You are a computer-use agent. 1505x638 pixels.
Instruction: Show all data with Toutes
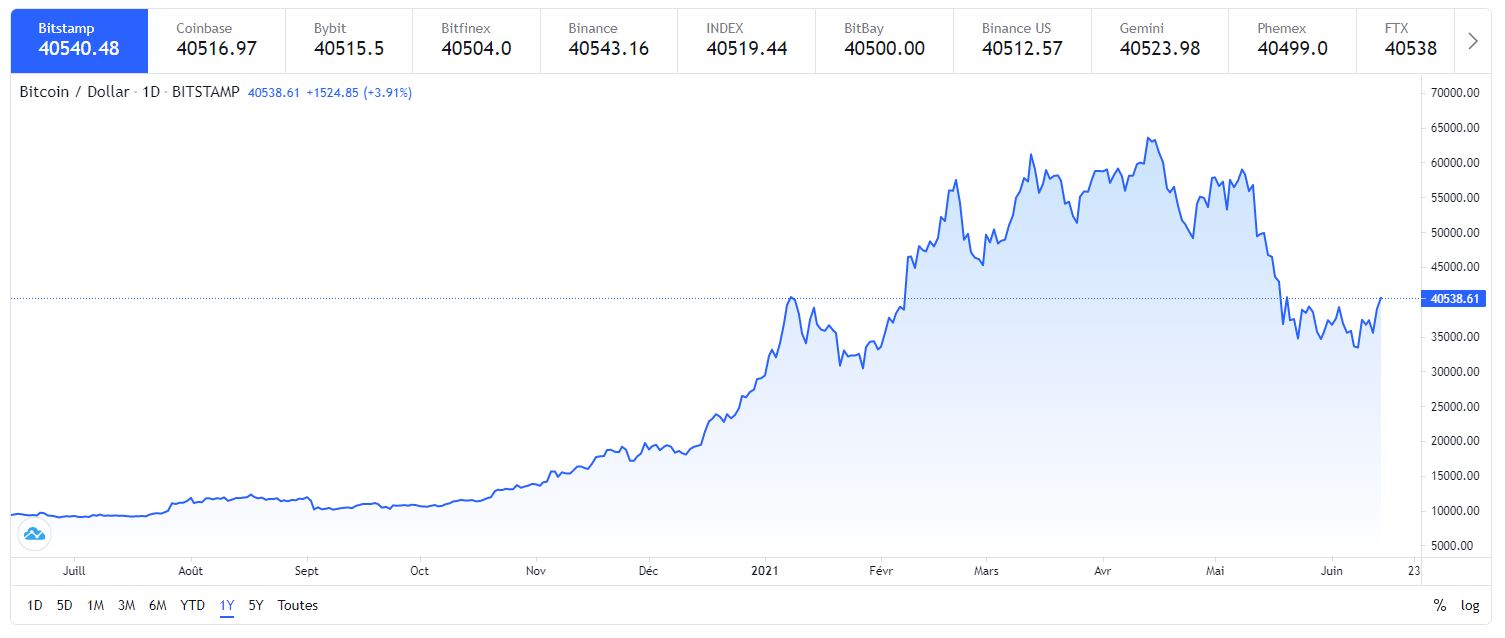pos(298,605)
